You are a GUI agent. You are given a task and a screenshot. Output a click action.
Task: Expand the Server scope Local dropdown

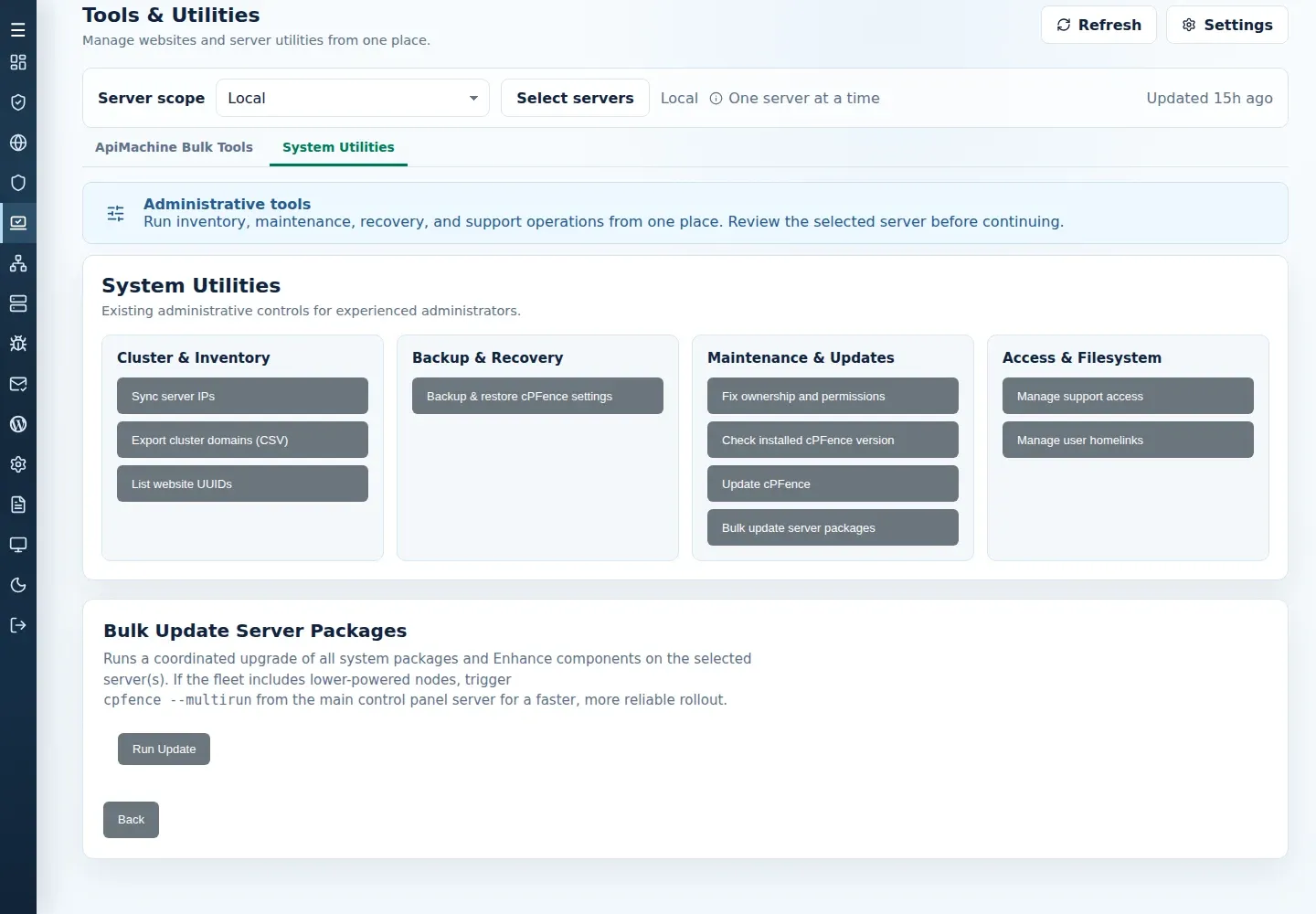click(x=353, y=98)
